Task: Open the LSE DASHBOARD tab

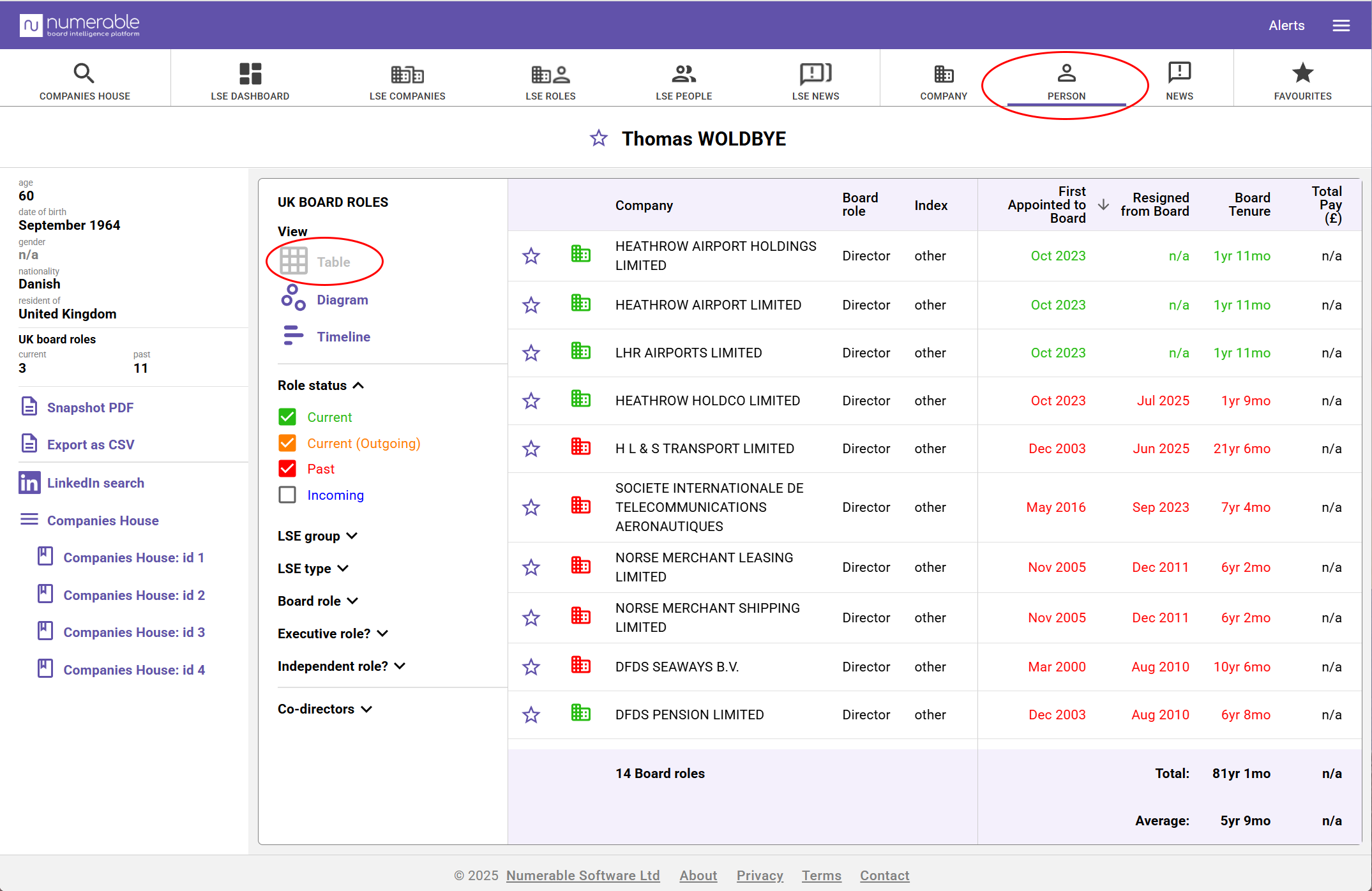Action: point(250,80)
